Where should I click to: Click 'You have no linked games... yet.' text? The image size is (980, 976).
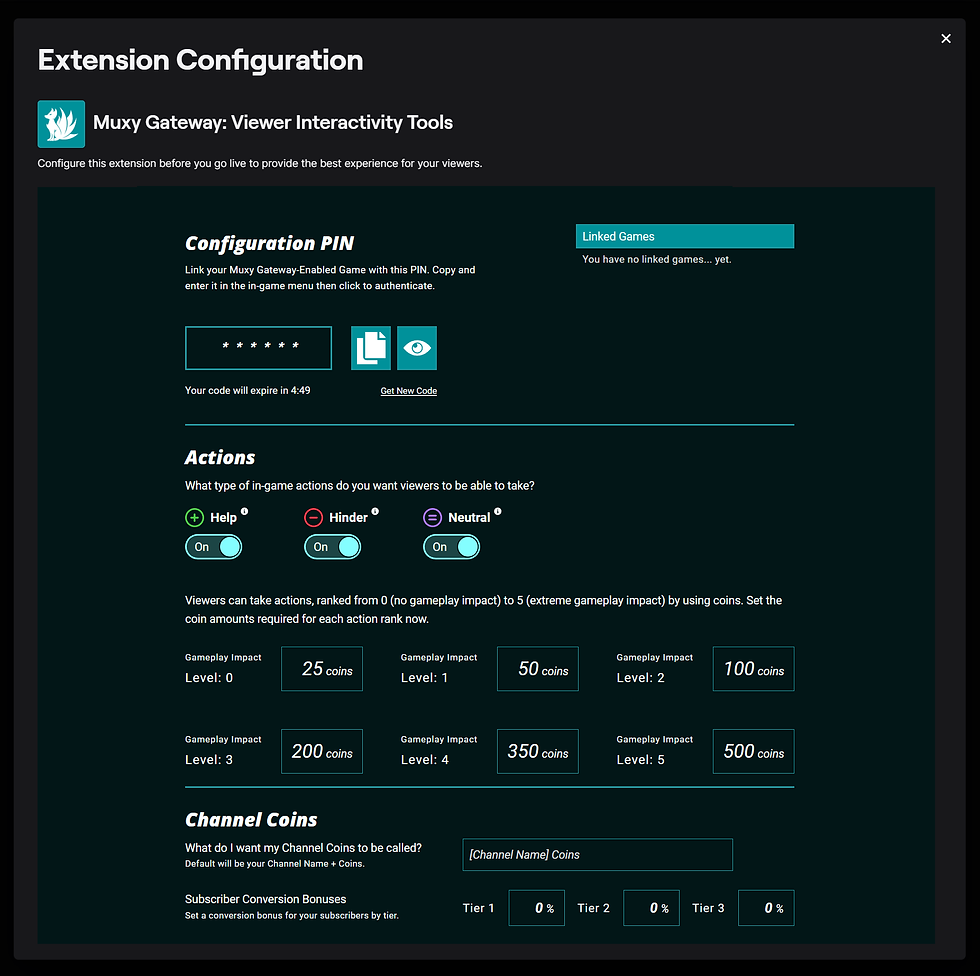657,259
